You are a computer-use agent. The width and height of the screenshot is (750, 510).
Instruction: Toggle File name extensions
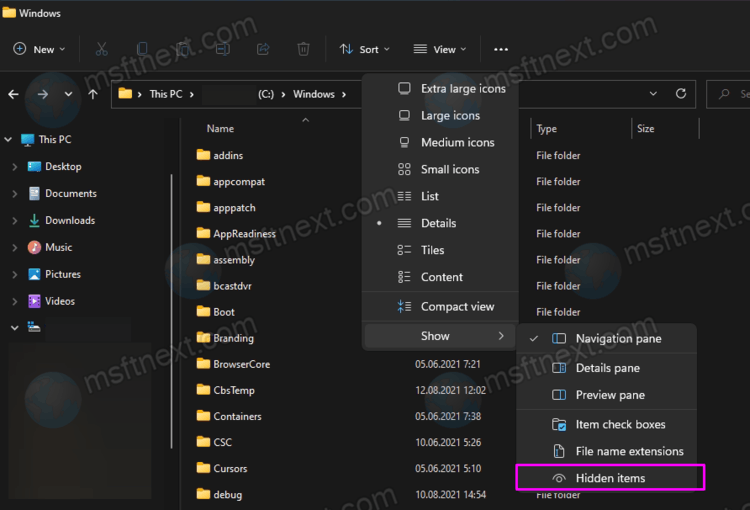[x=607, y=451]
